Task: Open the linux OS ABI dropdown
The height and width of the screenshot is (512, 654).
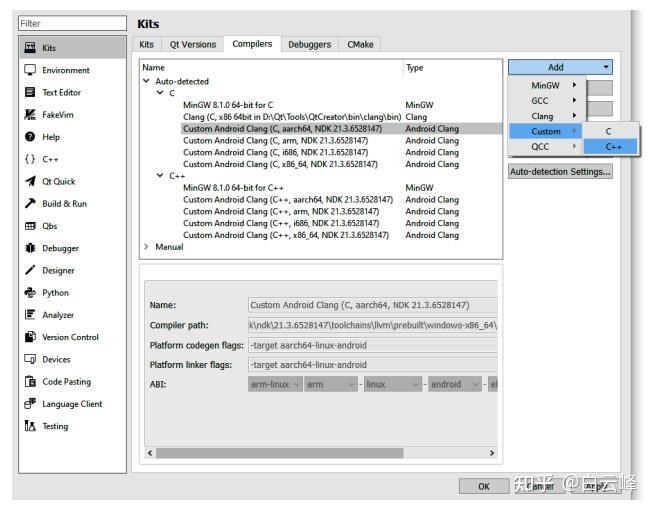Action: (x=393, y=384)
